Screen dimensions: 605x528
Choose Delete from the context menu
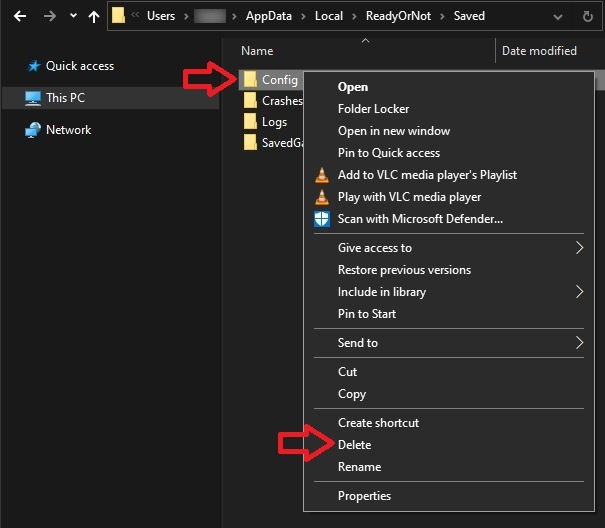(354, 445)
